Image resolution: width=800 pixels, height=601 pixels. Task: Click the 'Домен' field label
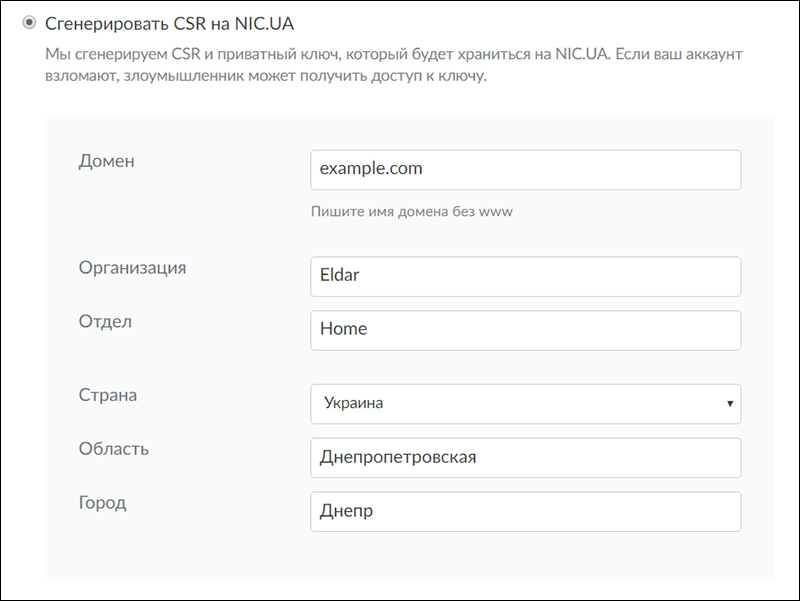(106, 161)
